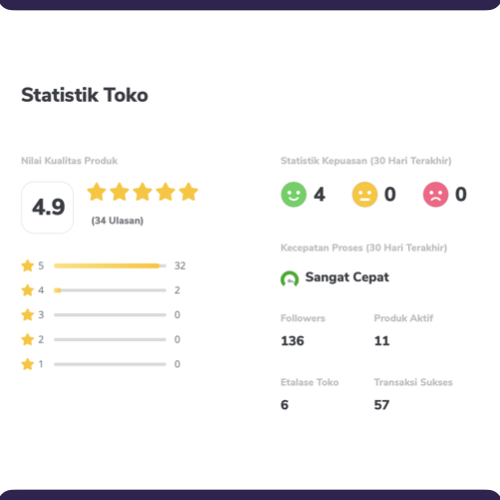The width and height of the screenshot is (500, 500).
Task: Click the Etalase Toko count 6
Action: (284, 405)
